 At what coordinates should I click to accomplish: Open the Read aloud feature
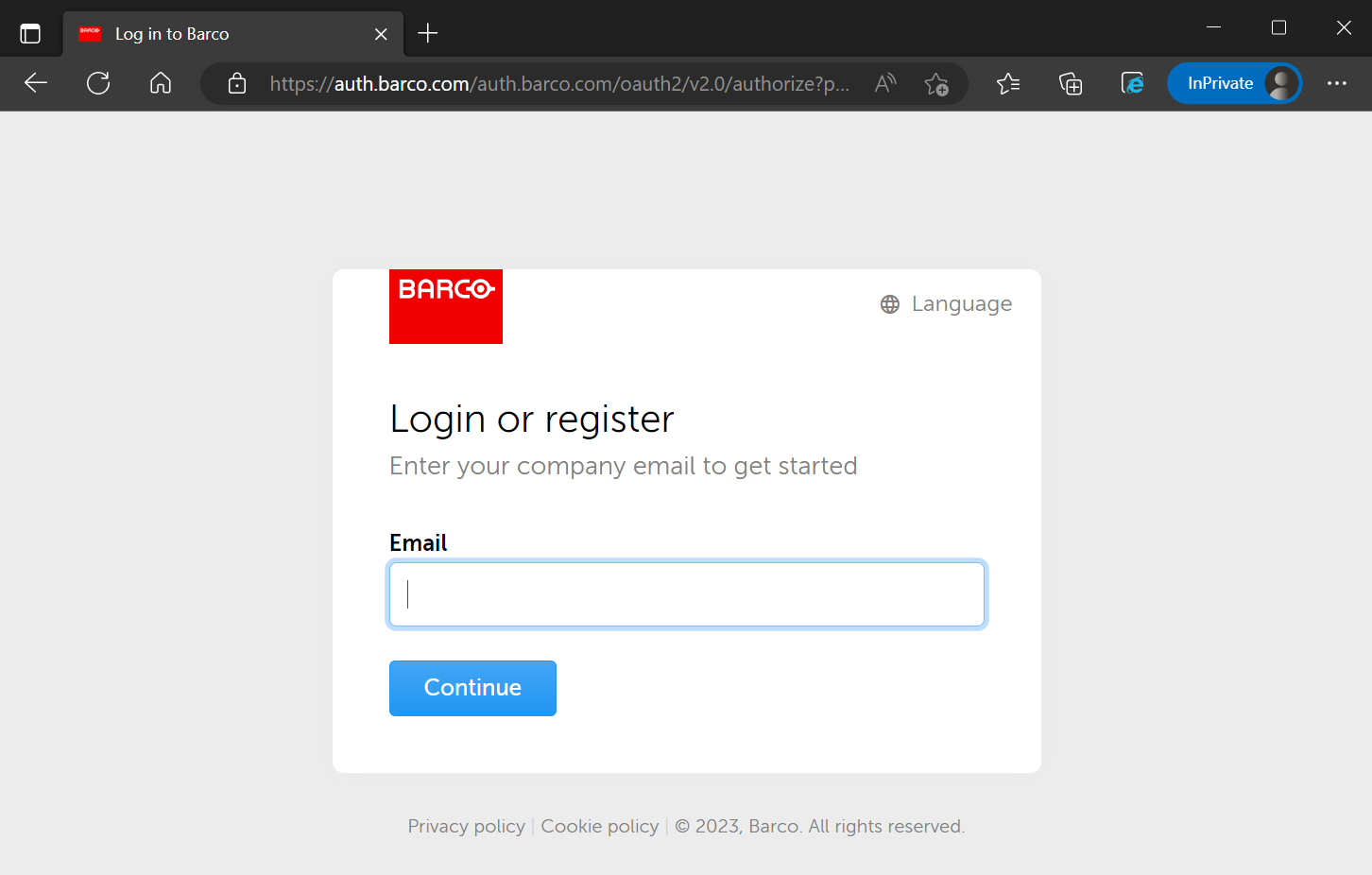tap(884, 83)
